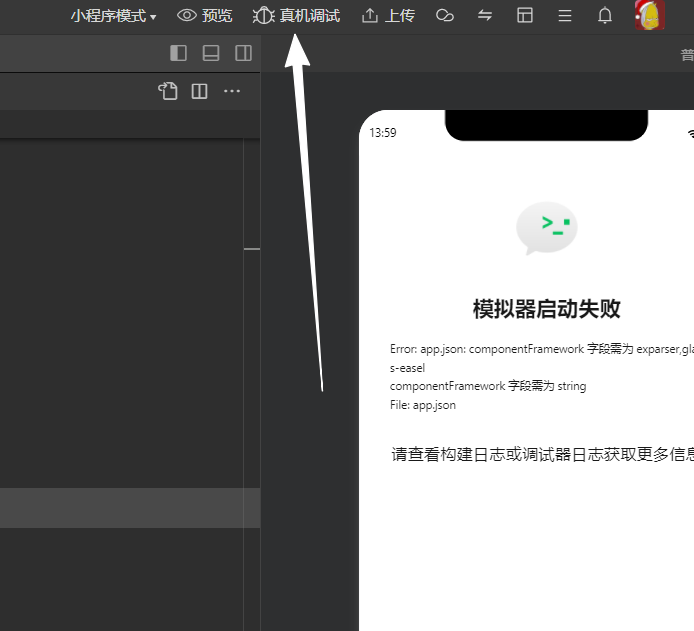The width and height of the screenshot is (694, 631).
Task: Click the 13:59 time in simulator status bar
Action: point(383,133)
